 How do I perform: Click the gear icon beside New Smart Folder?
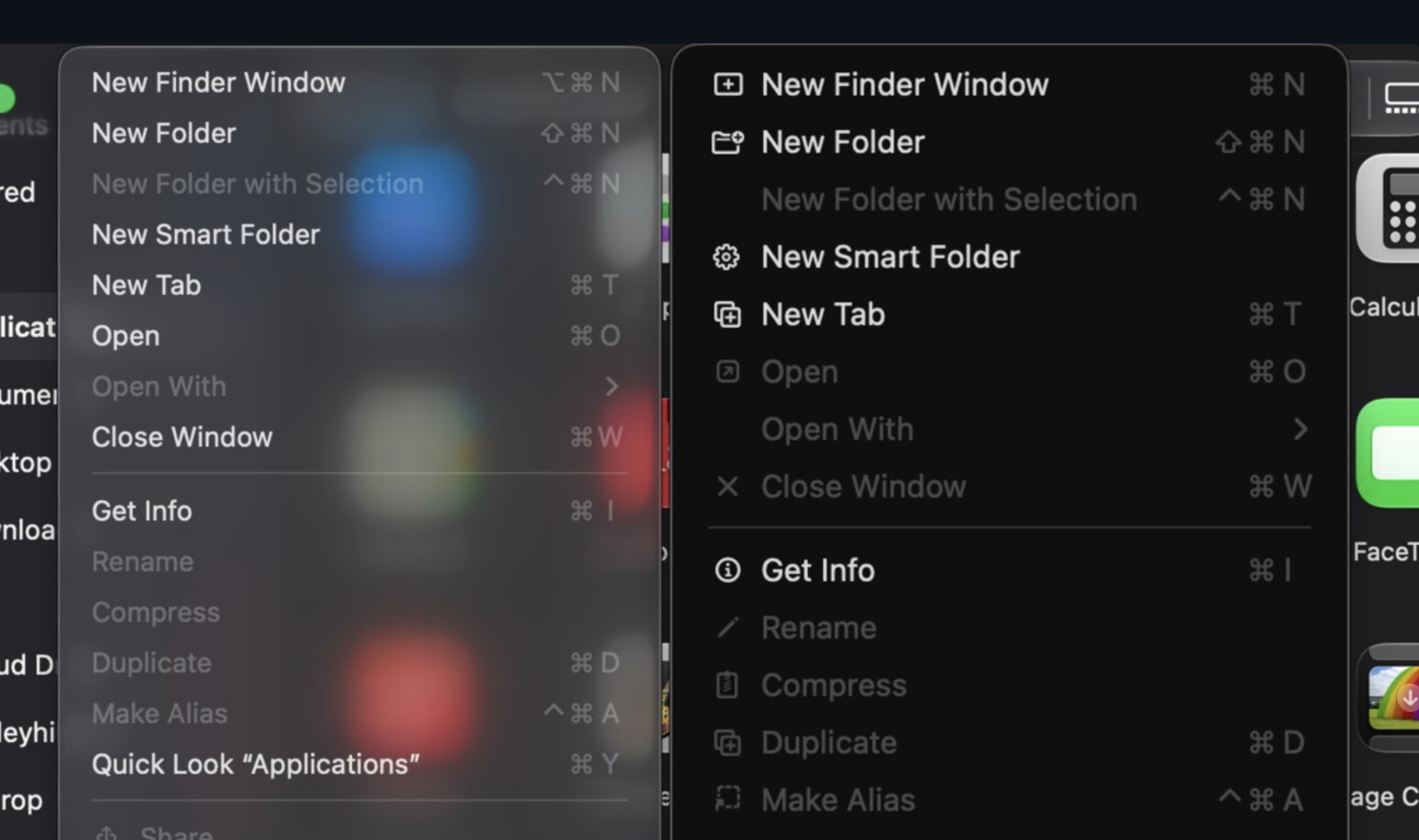tap(726, 257)
